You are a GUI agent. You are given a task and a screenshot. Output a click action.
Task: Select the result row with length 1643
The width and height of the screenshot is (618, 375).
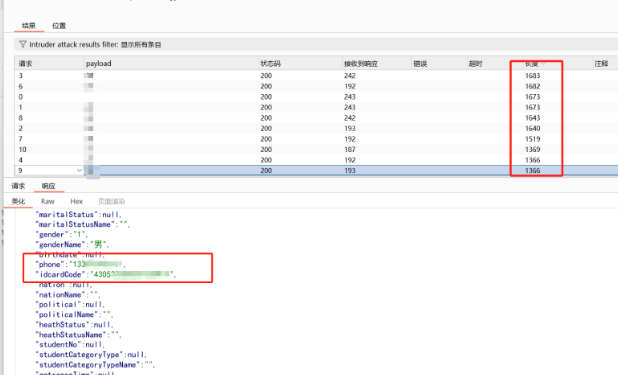(316, 118)
